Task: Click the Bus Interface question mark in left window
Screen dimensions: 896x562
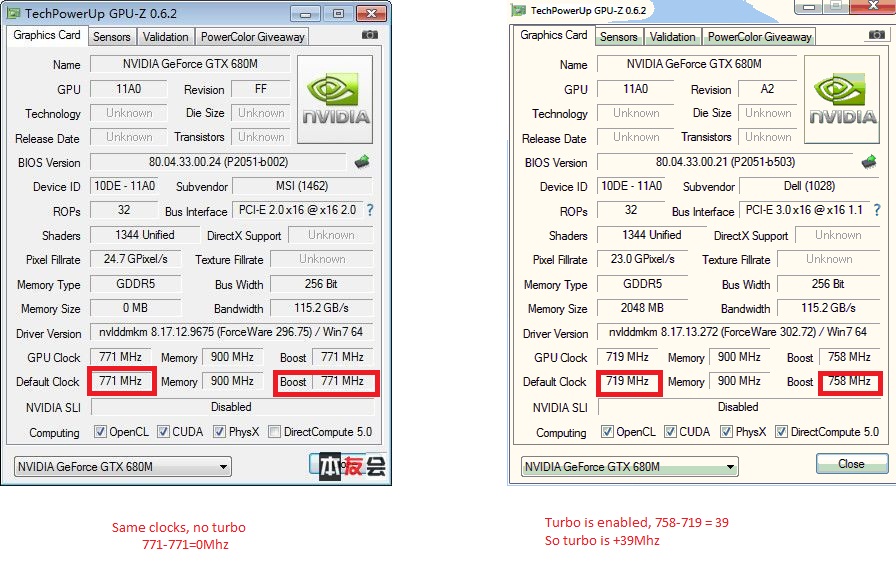Action: [370, 210]
